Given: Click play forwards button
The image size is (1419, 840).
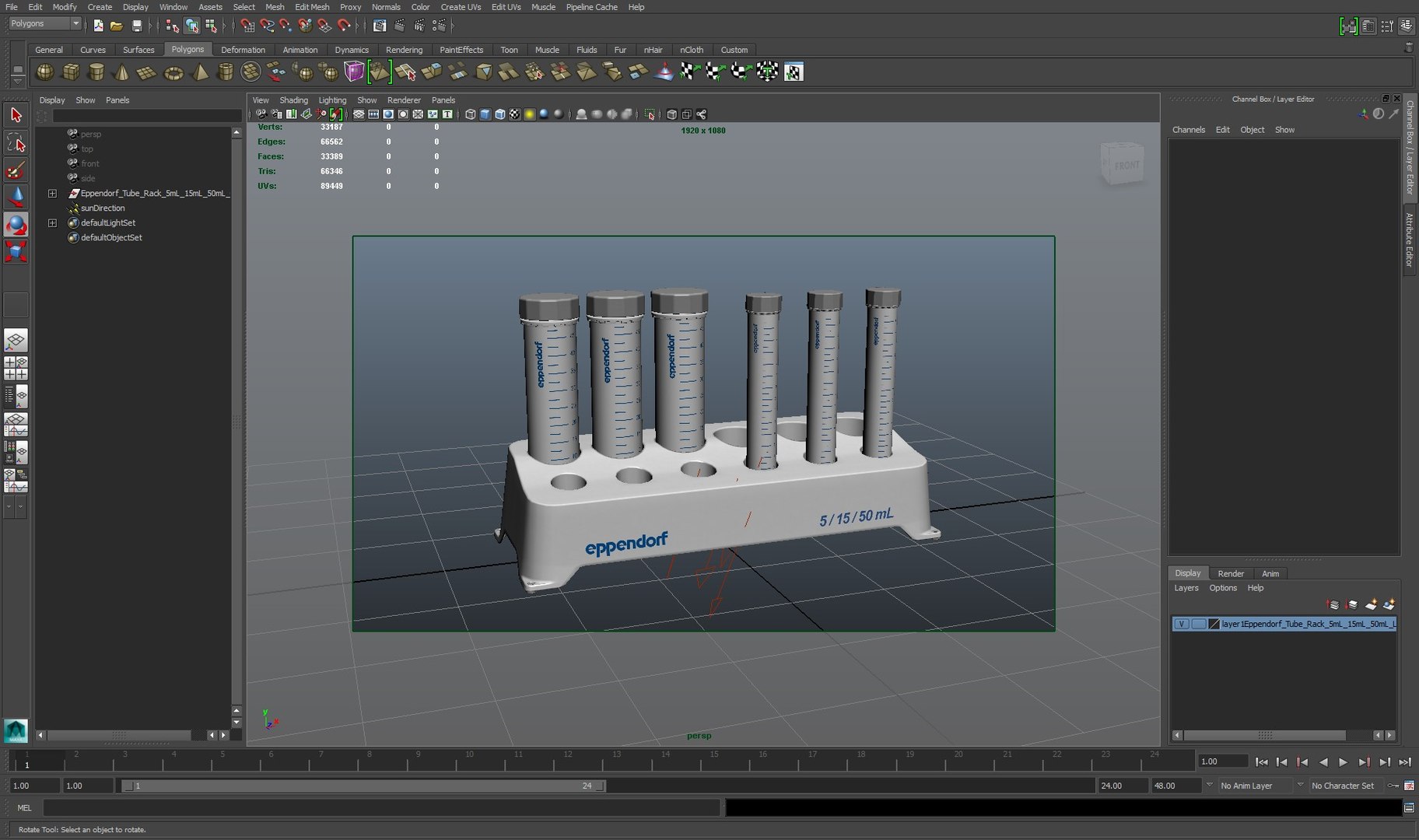Looking at the screenshot, I should point(1344,762).
